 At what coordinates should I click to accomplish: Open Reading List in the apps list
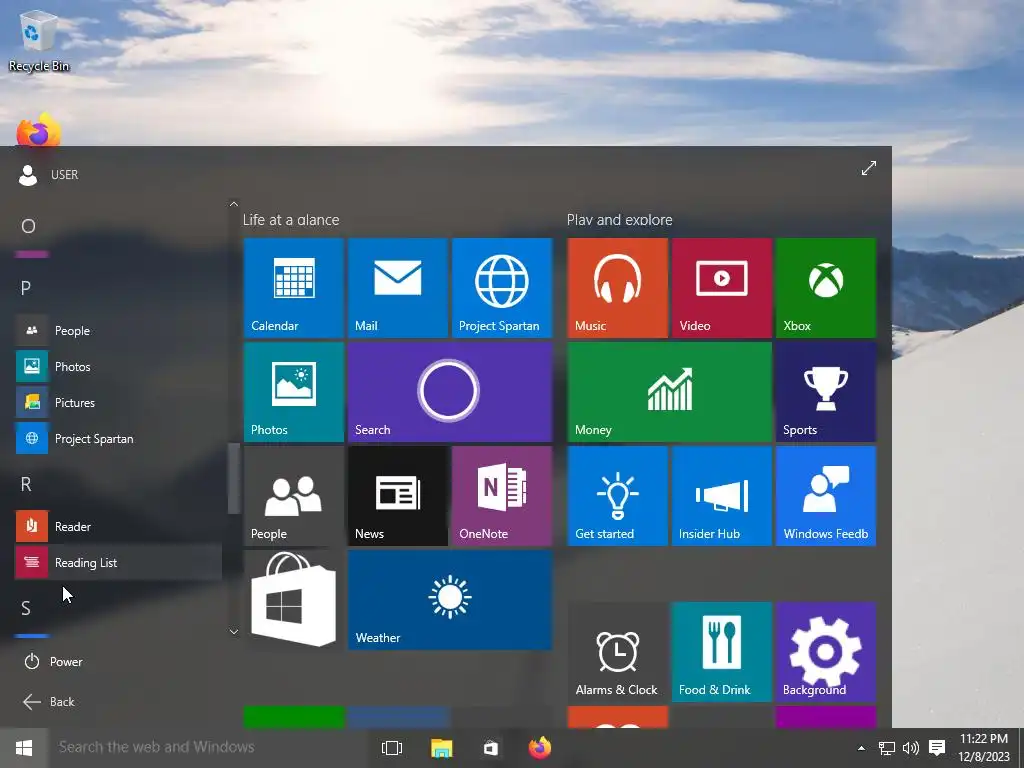point(118,562)
